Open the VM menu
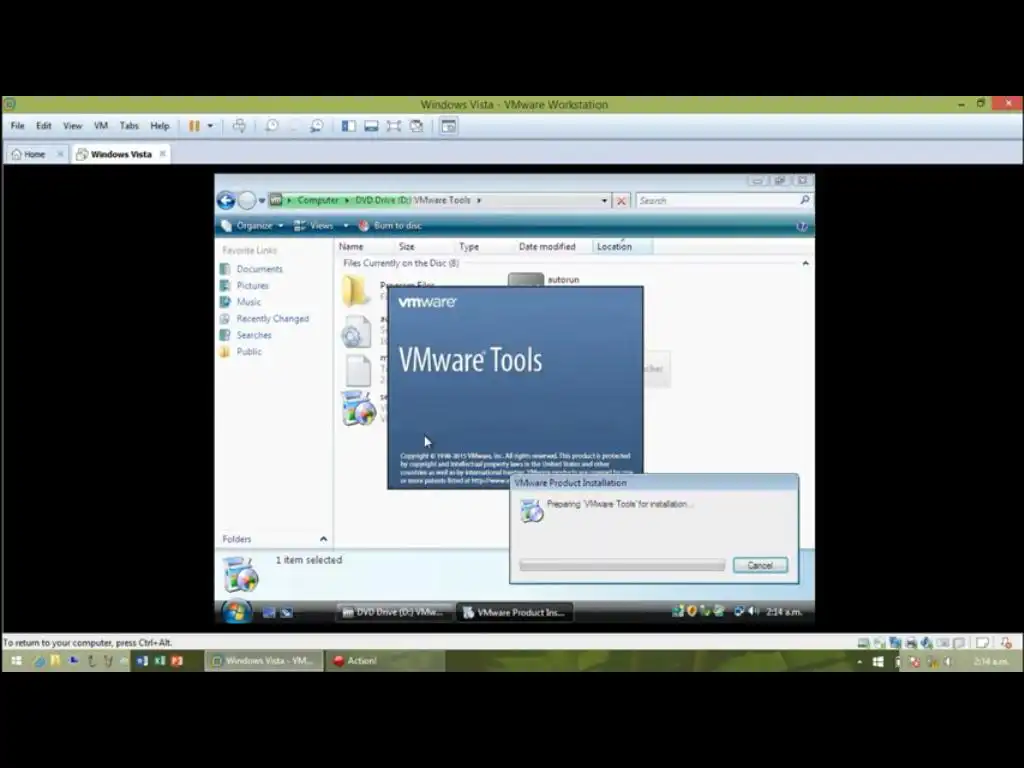Screen dimensions: 1024x768 pyautogui.click(x=101, y=125)
